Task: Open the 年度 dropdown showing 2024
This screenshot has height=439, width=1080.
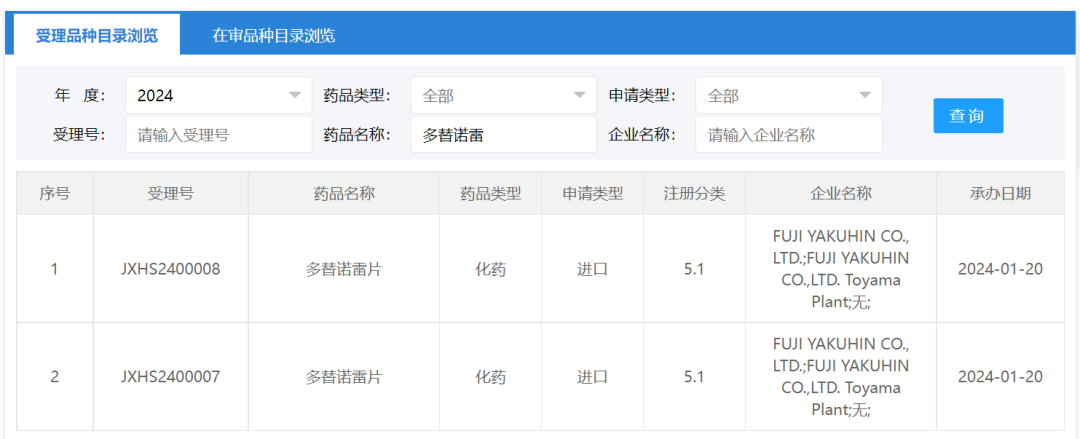Action: tap(218, 95)
